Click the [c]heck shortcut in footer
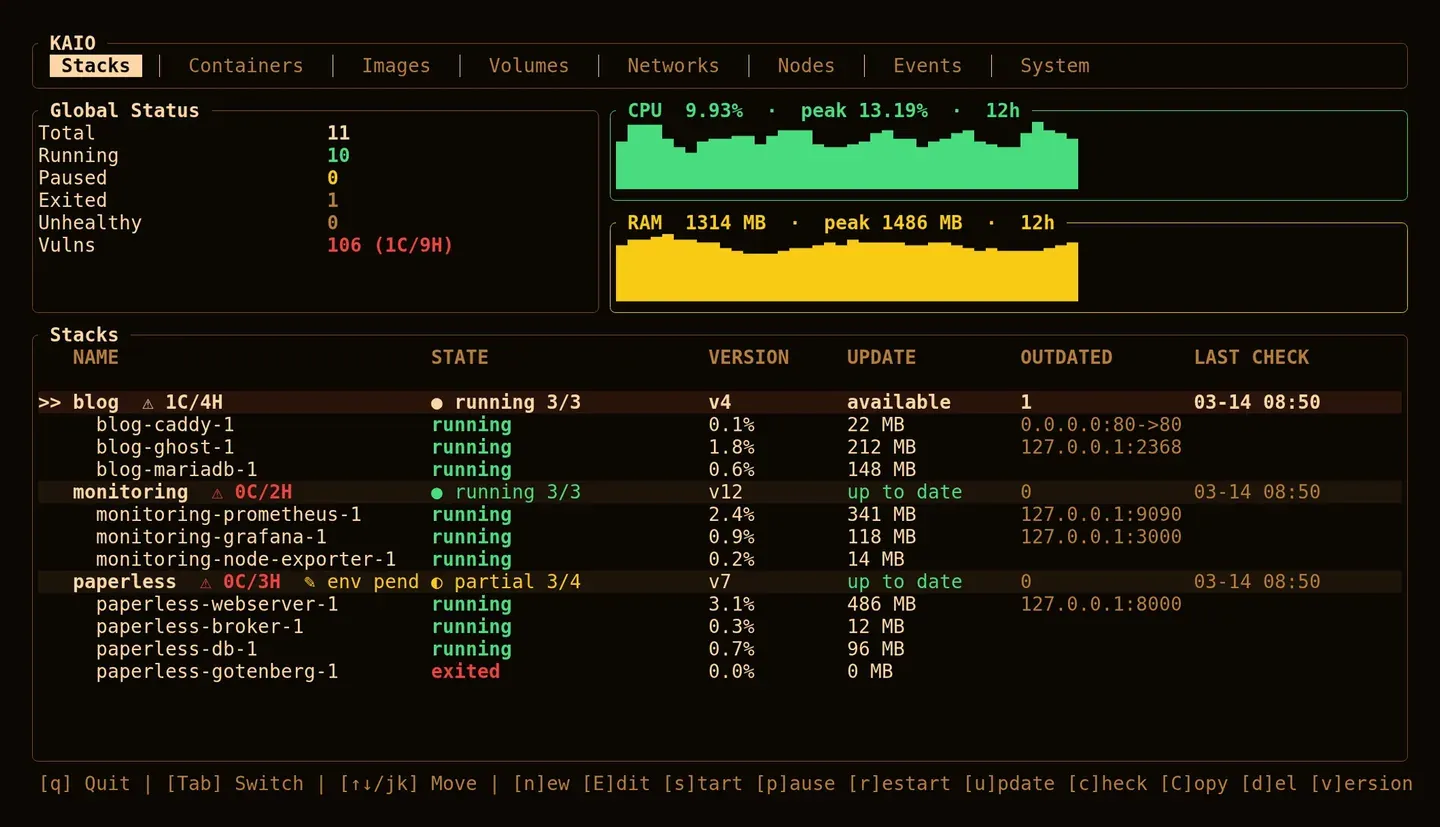 coord(1107,784)
